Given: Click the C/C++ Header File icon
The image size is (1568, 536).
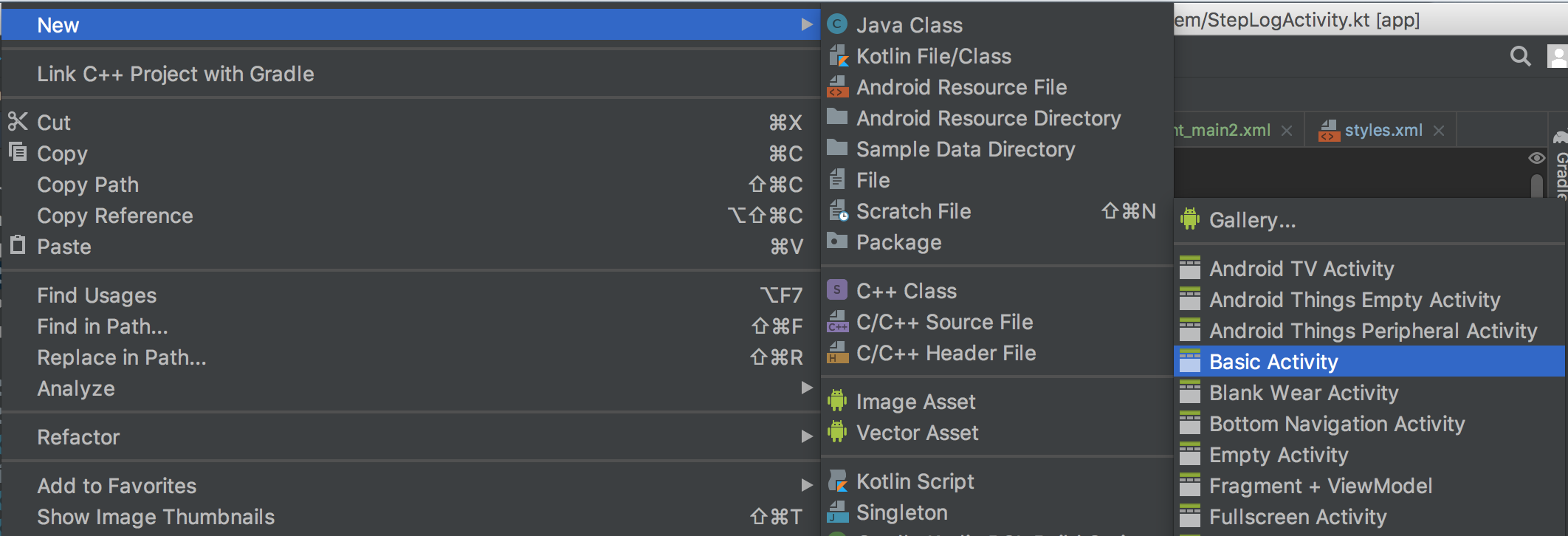Looking at the screenshot, I should click(x=837, y=353).
